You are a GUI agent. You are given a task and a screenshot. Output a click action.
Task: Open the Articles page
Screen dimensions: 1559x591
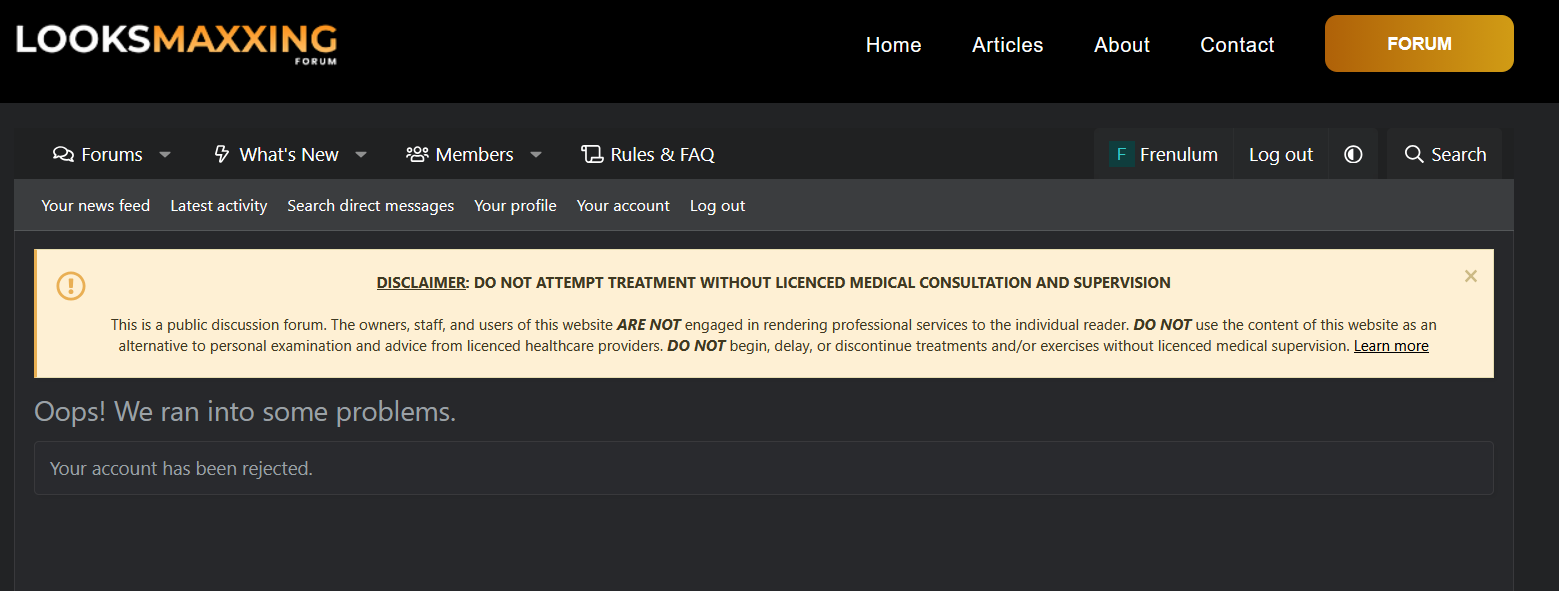click(1007, 45)
